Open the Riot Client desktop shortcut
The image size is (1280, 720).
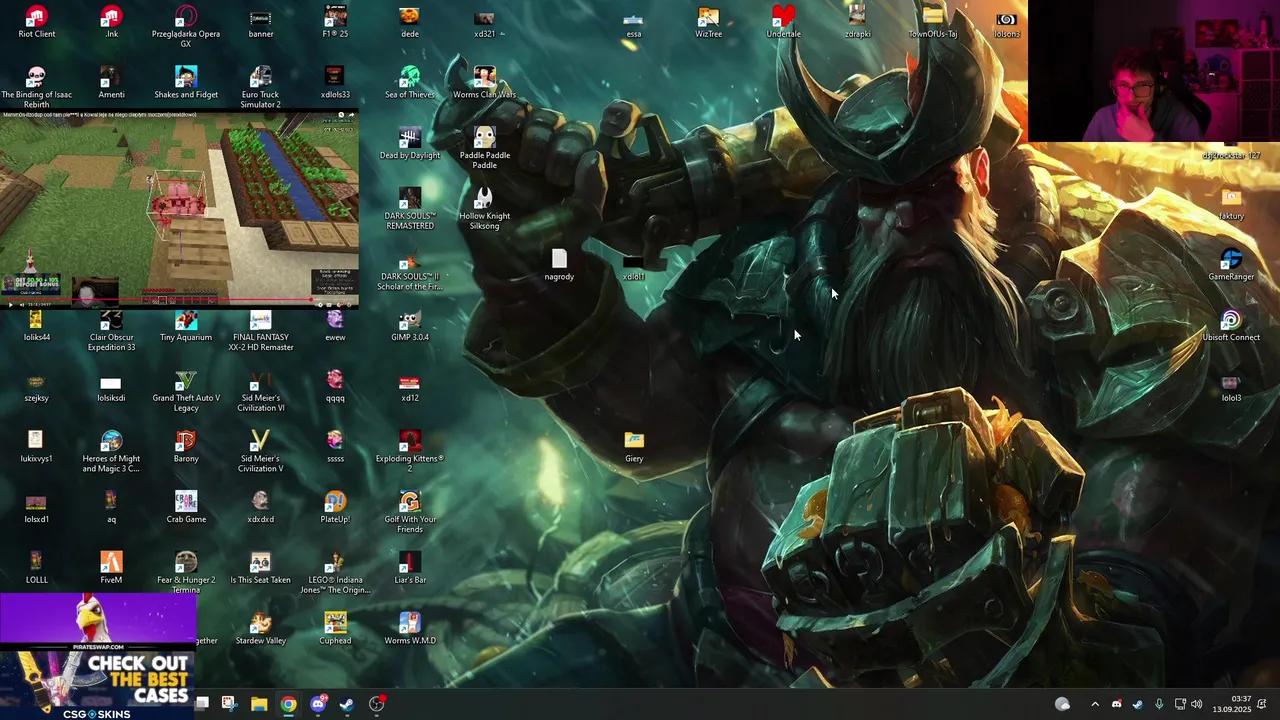pos(37,22)
